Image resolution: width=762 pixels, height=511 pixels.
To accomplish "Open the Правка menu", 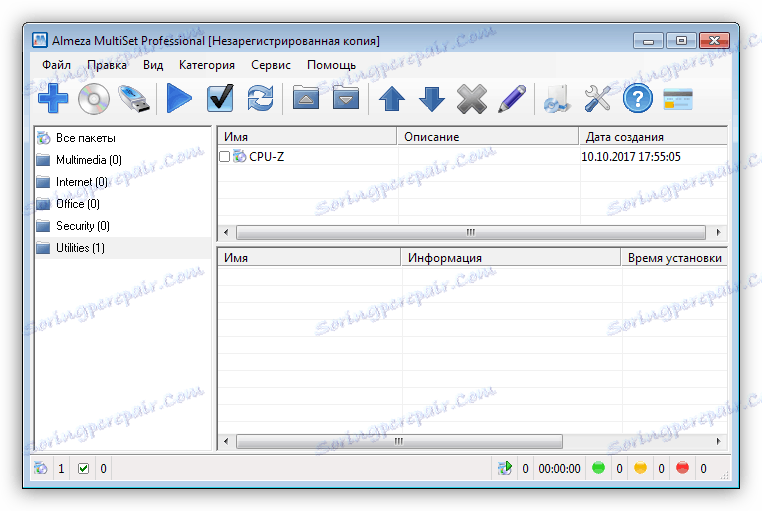I will [x=107, y=65].
